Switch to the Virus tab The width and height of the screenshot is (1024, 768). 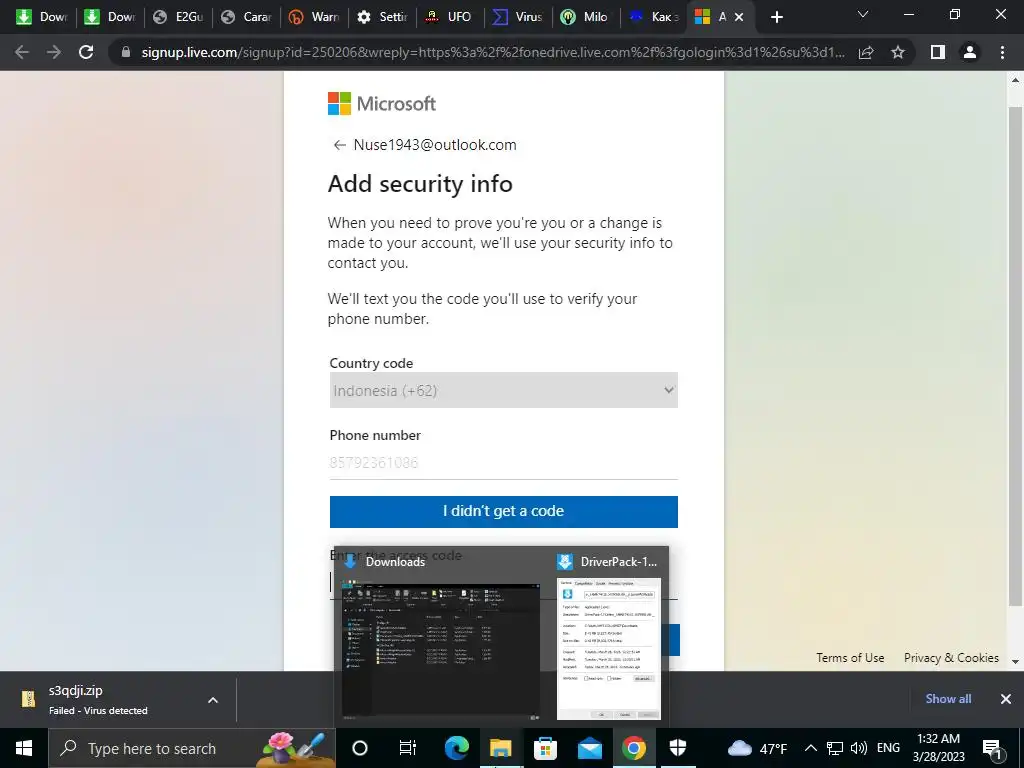tap(519, 17)
